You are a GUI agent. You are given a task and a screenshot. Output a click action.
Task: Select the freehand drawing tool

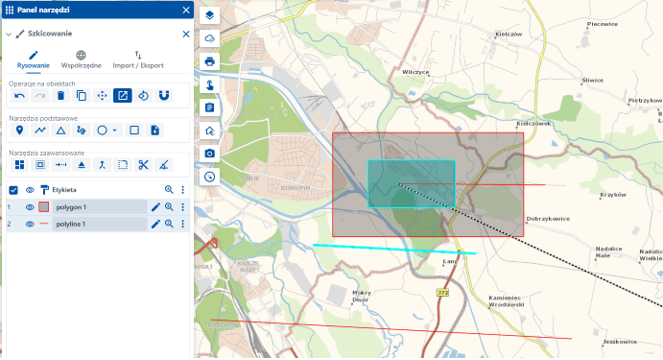point(81,130)
